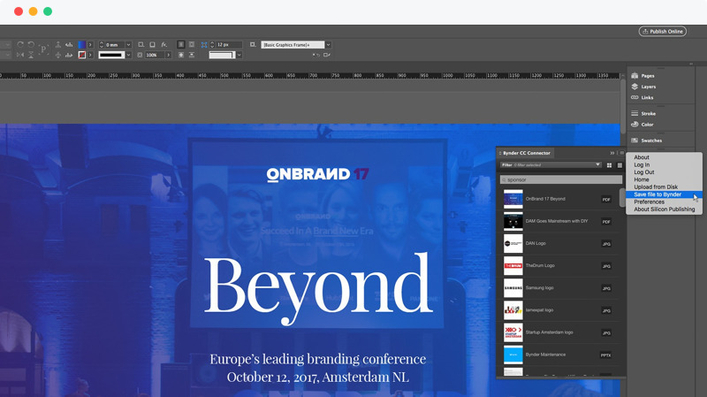Image resolution: width=707 pixels, height=397 pixels.
Task: Click the fx effects icon in toolbar
Action: [164, 45]
